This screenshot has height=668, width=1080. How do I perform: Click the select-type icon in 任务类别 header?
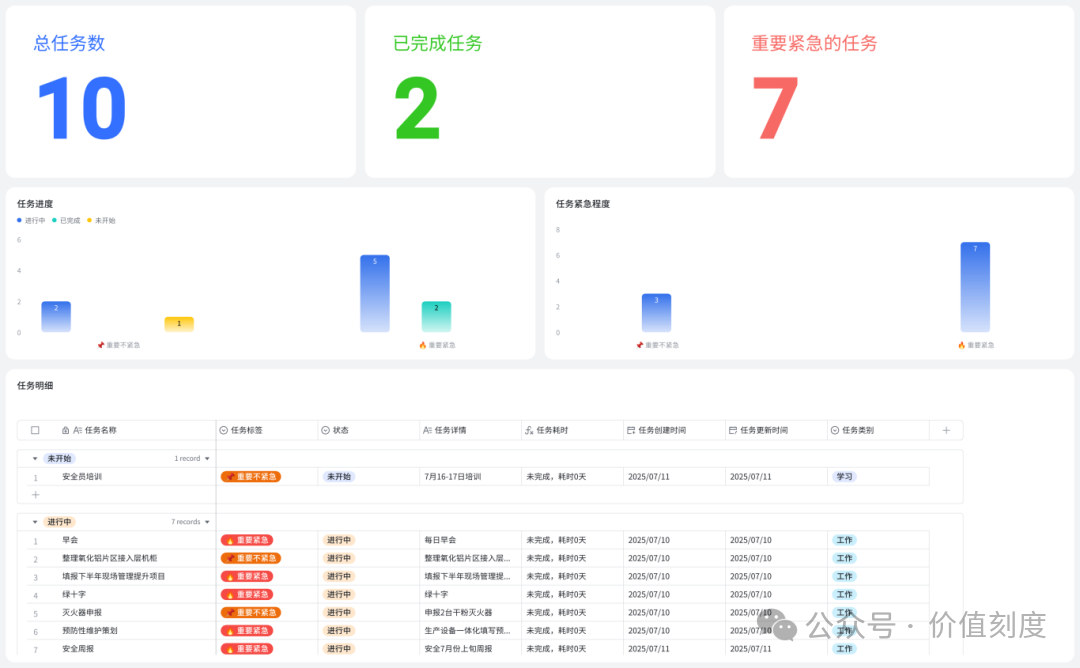835,430
